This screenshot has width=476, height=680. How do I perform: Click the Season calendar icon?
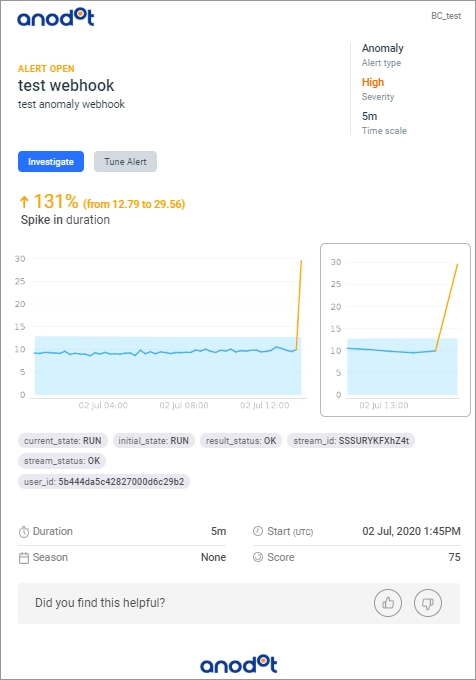point(24,558)
